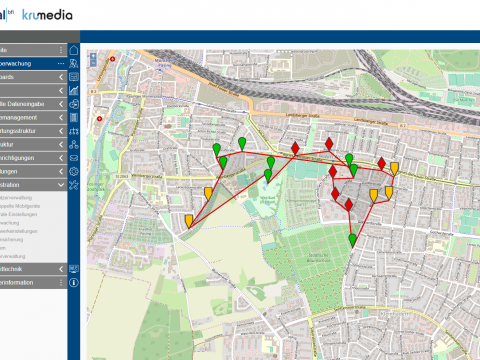Open the envelope notifications icon
The height and width of the screenshot is (360, 480).
click(x=74, y=158)
